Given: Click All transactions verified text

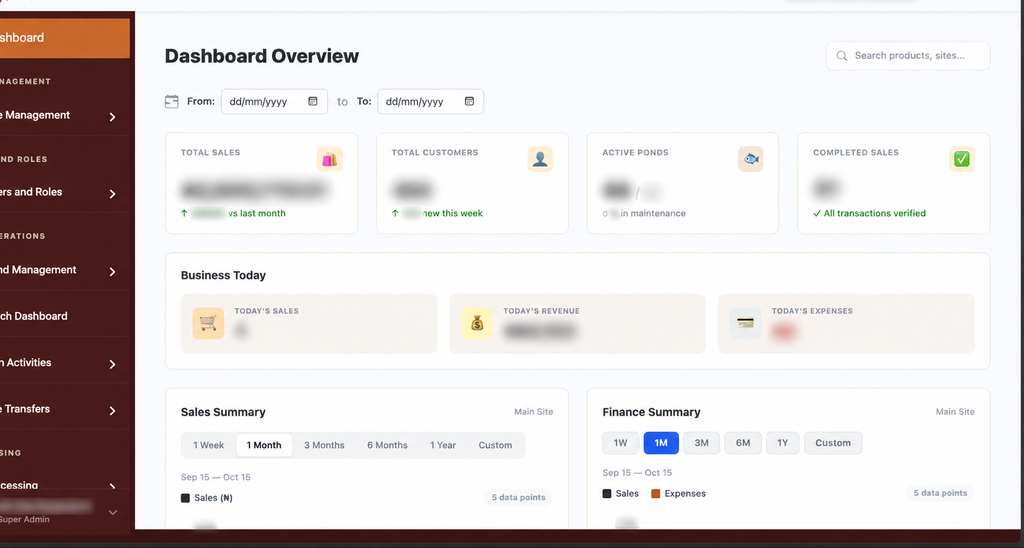Looking at the screenshot, I should pos(874,214).
